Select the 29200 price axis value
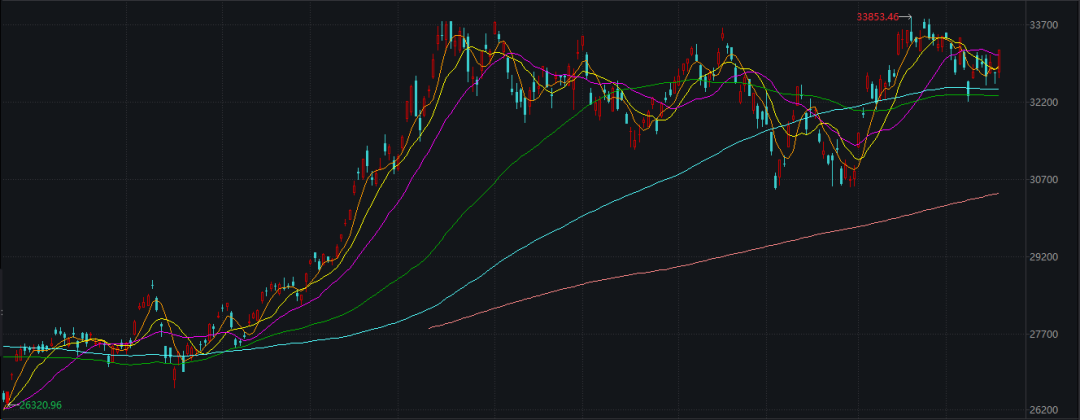This screenshot has width=1080, height=420. coord(1041,257)
